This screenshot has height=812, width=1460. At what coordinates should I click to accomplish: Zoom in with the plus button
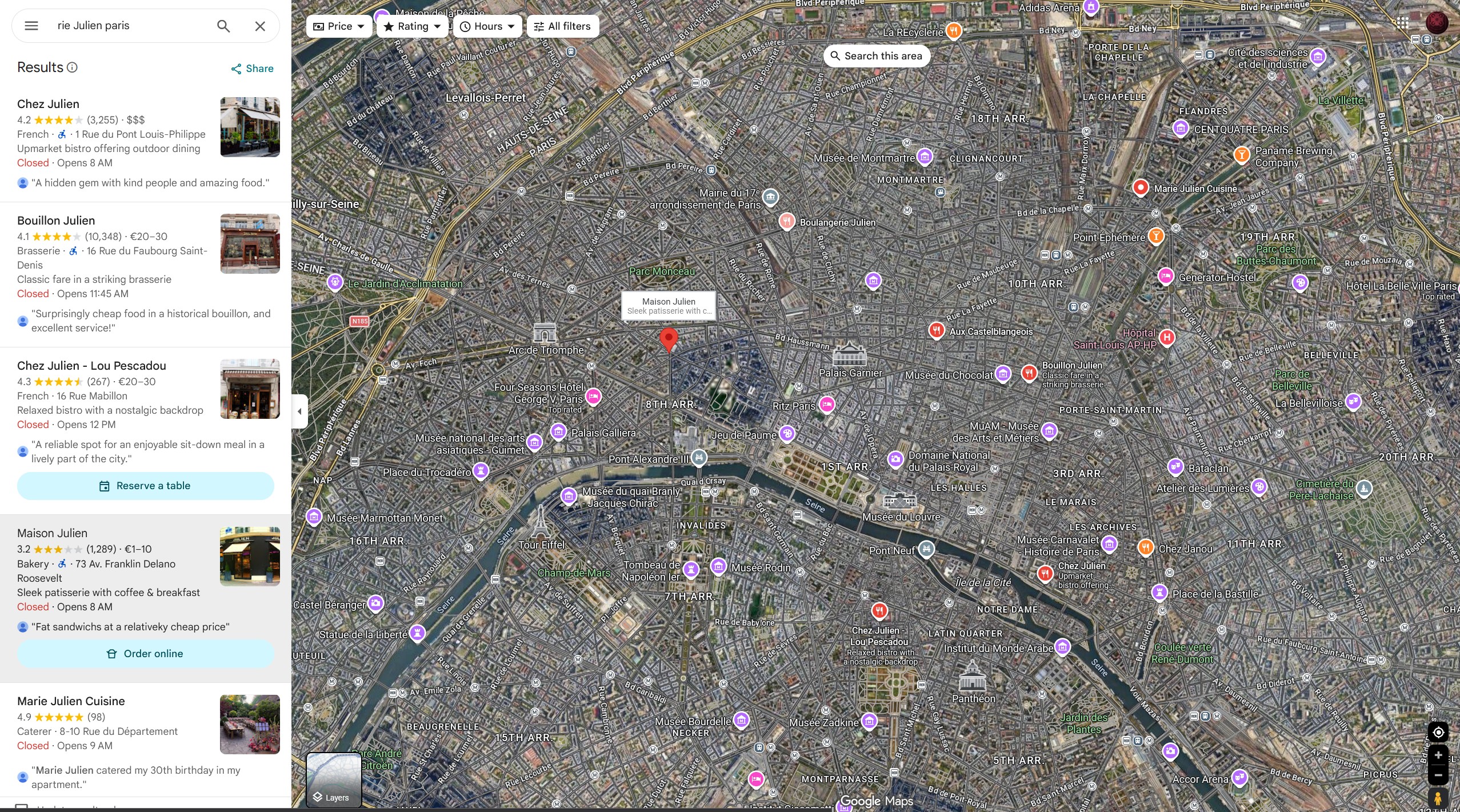point(1438,755)
